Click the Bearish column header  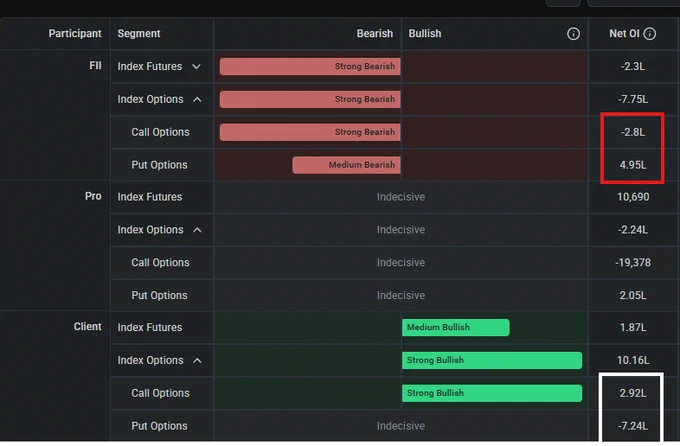pos(375,33)
